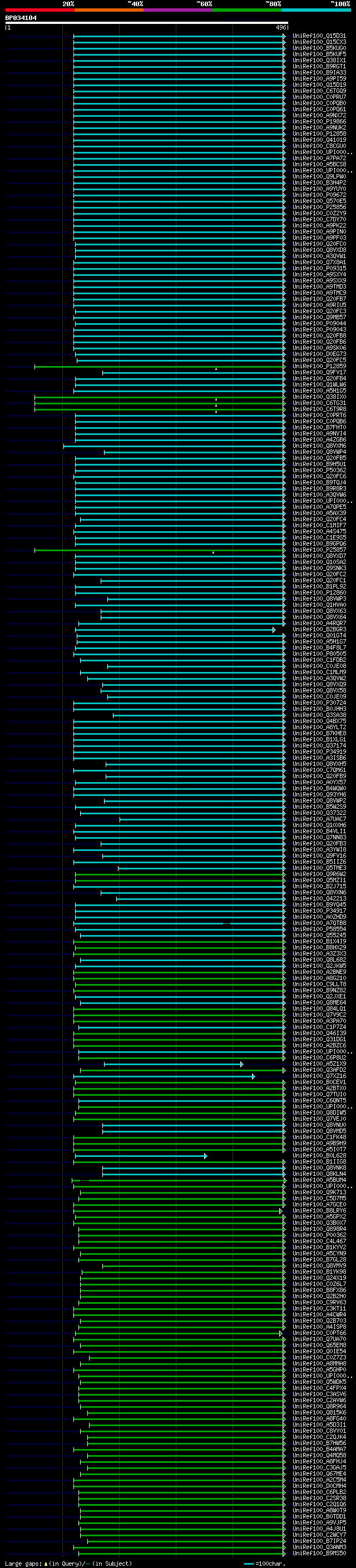Select UniRef100_Q8VXM6 label

[319, 446]
